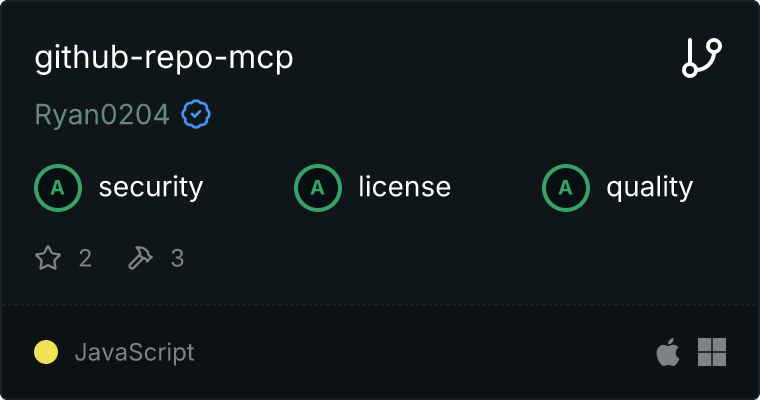Click the security label text
760x400 pixels.
151,187
